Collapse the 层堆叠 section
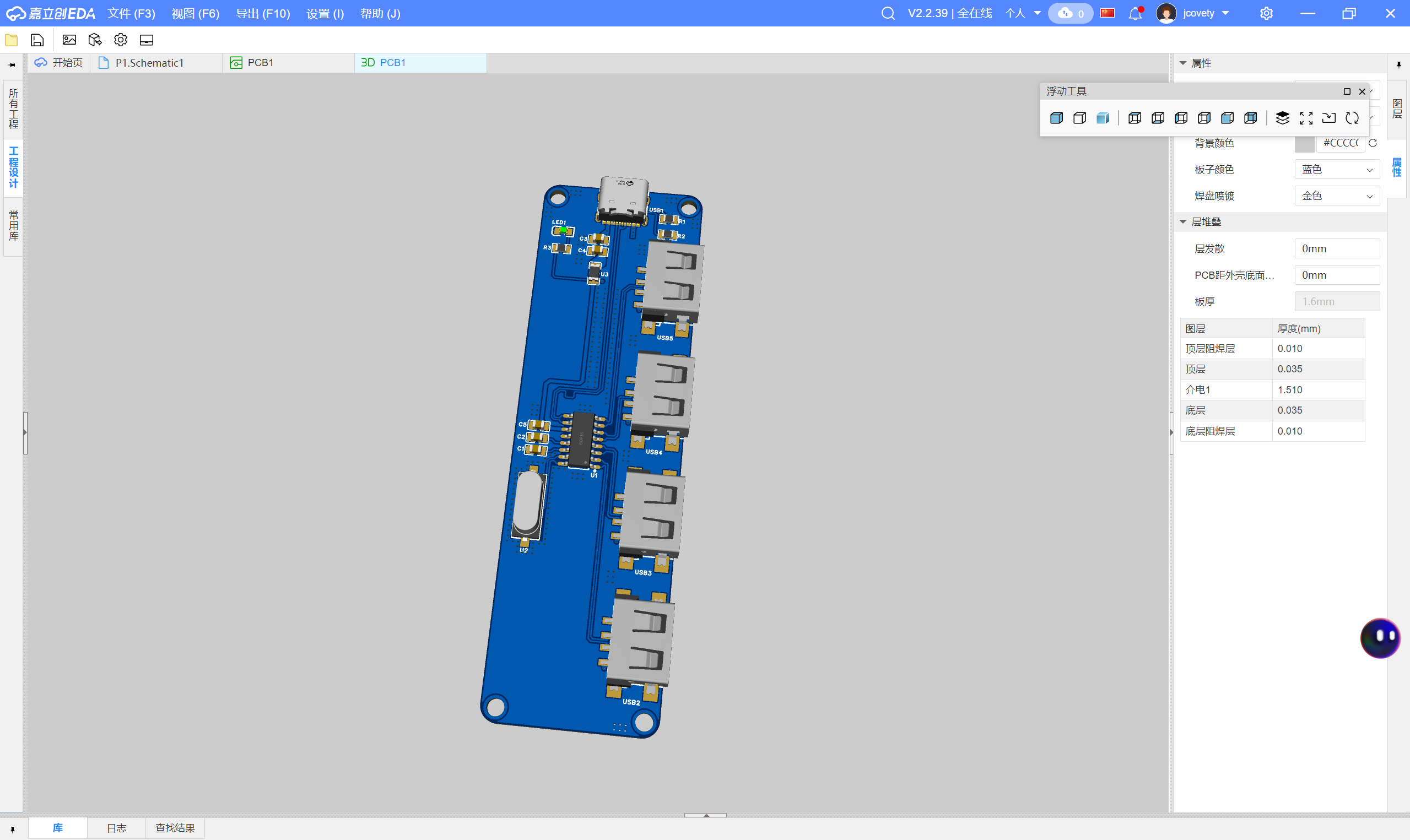 (x=1182, y=222)
